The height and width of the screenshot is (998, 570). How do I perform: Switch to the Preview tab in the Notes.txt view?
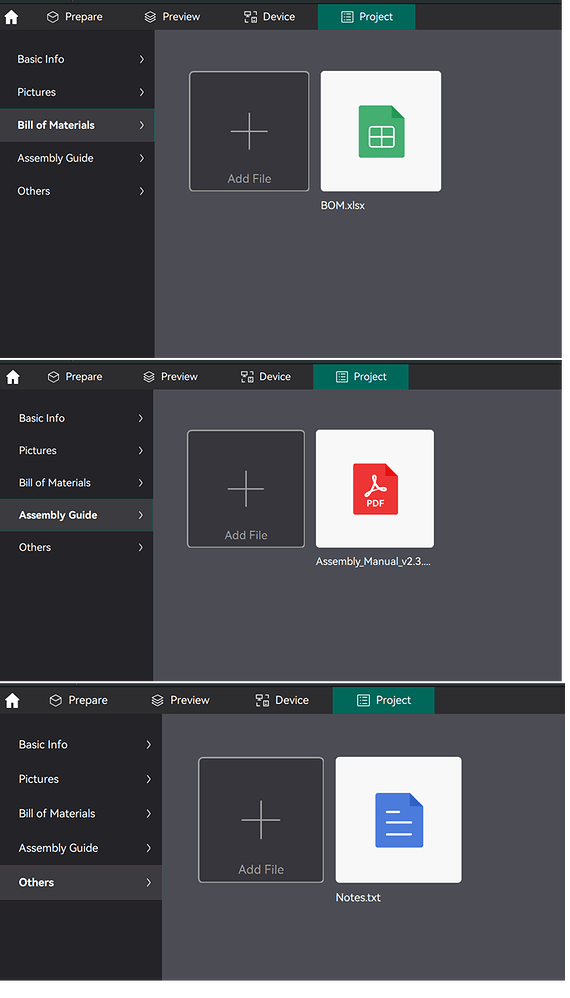point(181,701)
